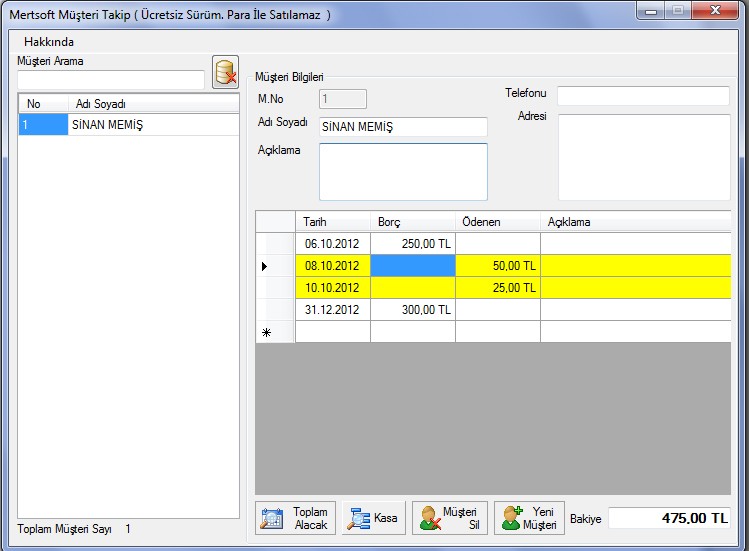Click the Adresi text area
This screenshot has width=749, height=551.
coord(644,157)
